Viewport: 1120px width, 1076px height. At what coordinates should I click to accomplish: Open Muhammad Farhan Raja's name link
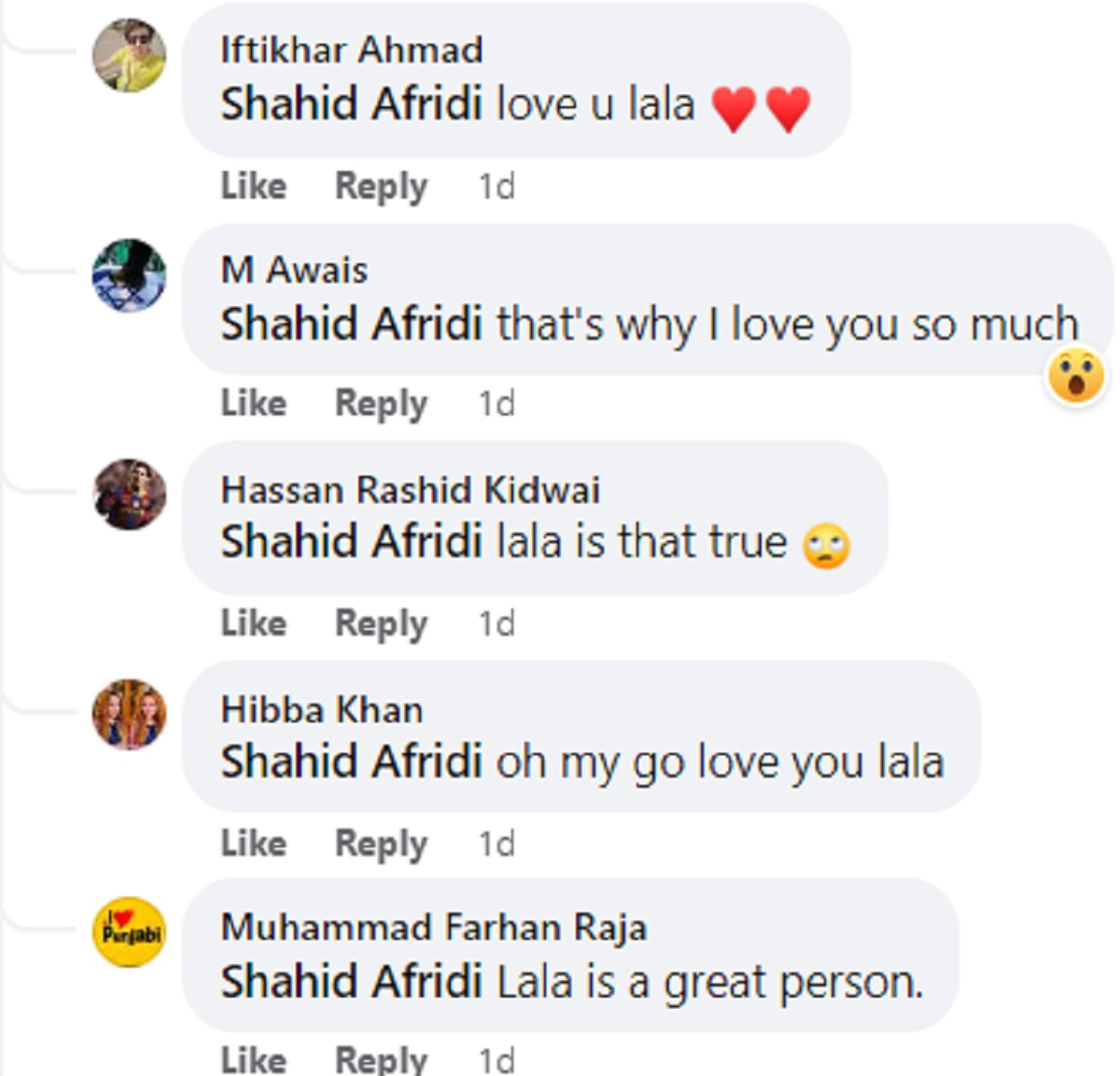433,928
